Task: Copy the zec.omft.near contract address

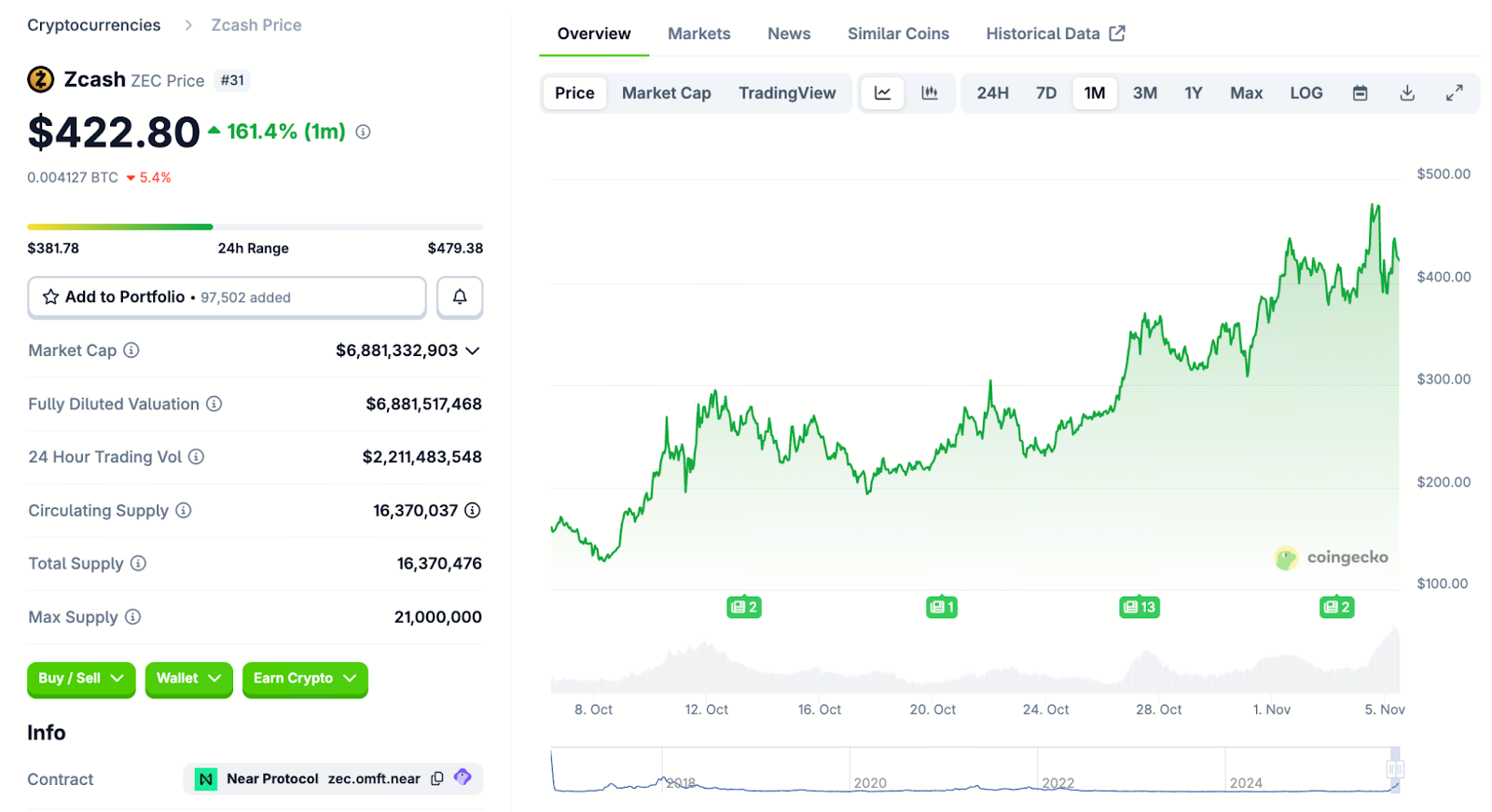Action: (x=437, y=778)
